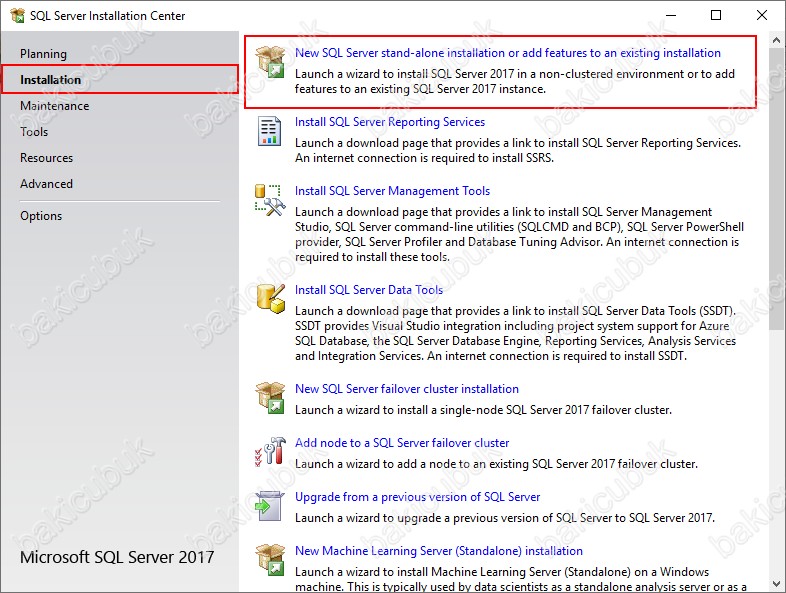Viewport: 786px width, 593px height.
Task: Click text "Launch a wizard to install a single-node SQL Server 2017 failover cluster."
Action: coord(483,410)
